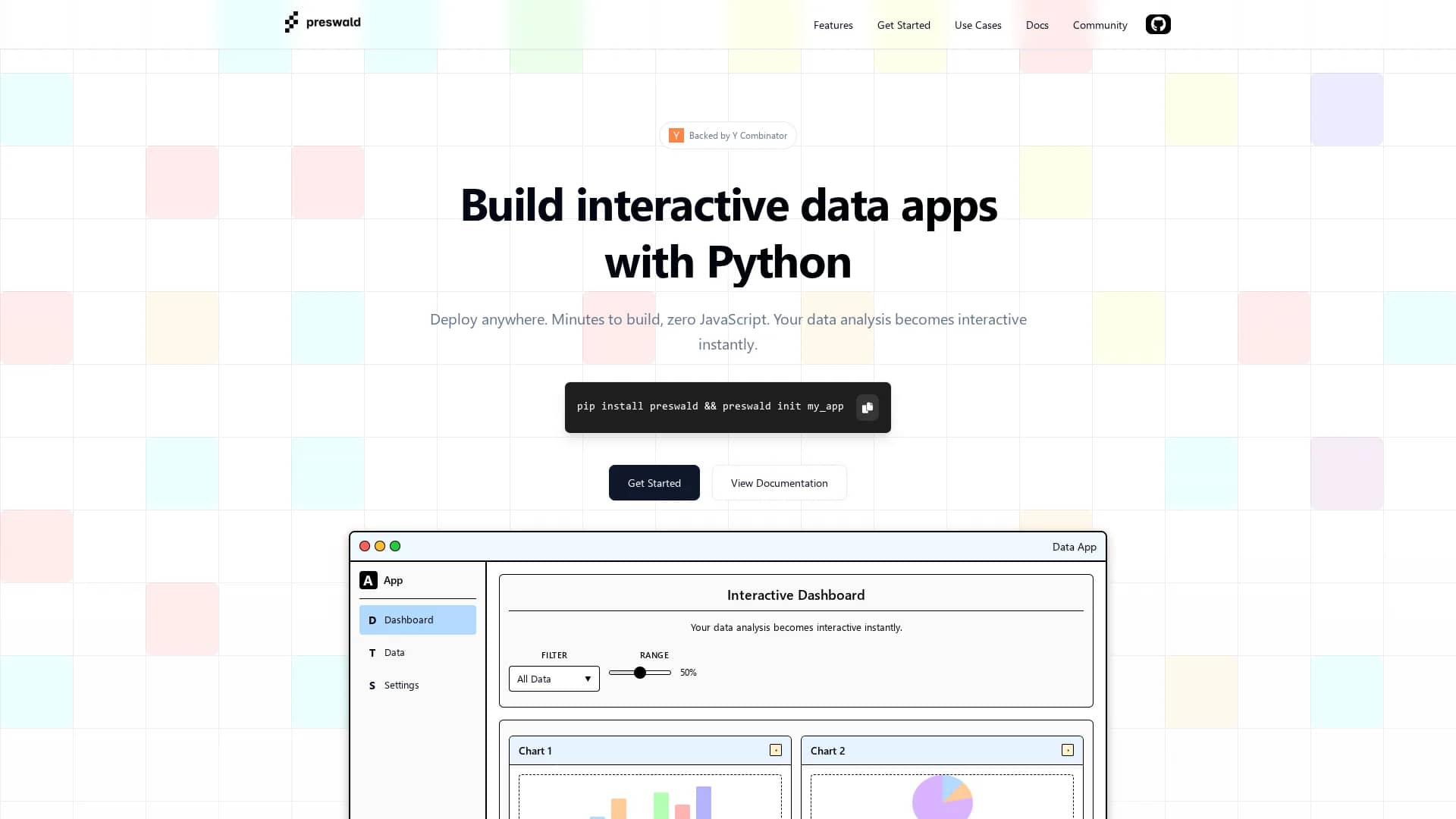The image size is (1456, 819).
Task: Click the green window dot in Data App
Action: 395,546
